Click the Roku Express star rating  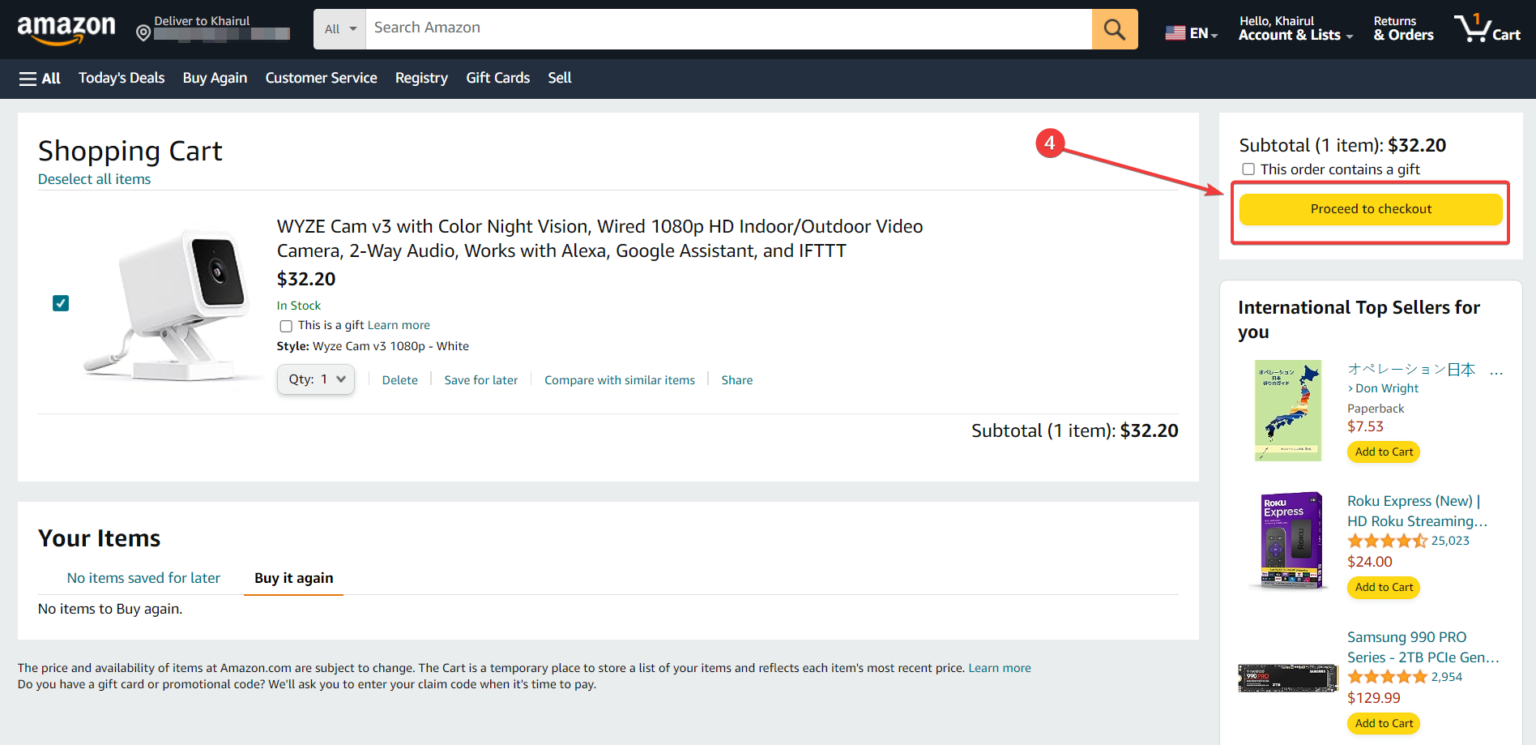click(1387, 541)
